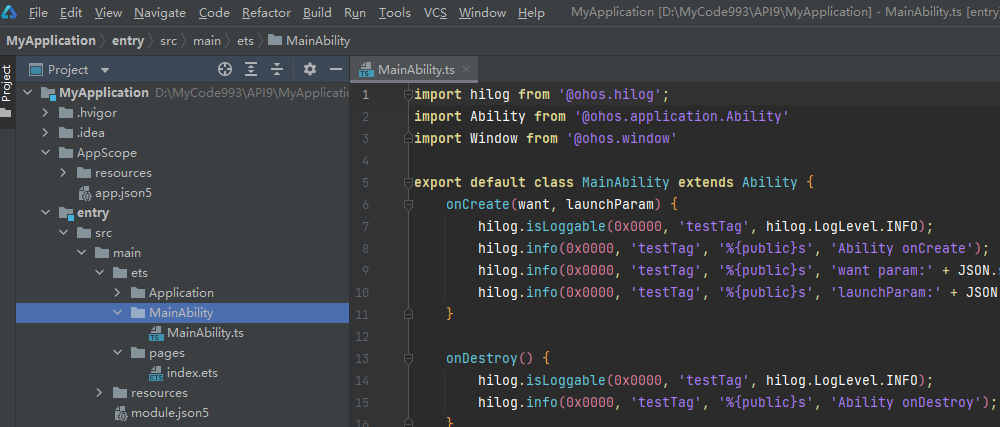Click the app.json5 file icon
The image size is (1000, 427).
(84, 193)
